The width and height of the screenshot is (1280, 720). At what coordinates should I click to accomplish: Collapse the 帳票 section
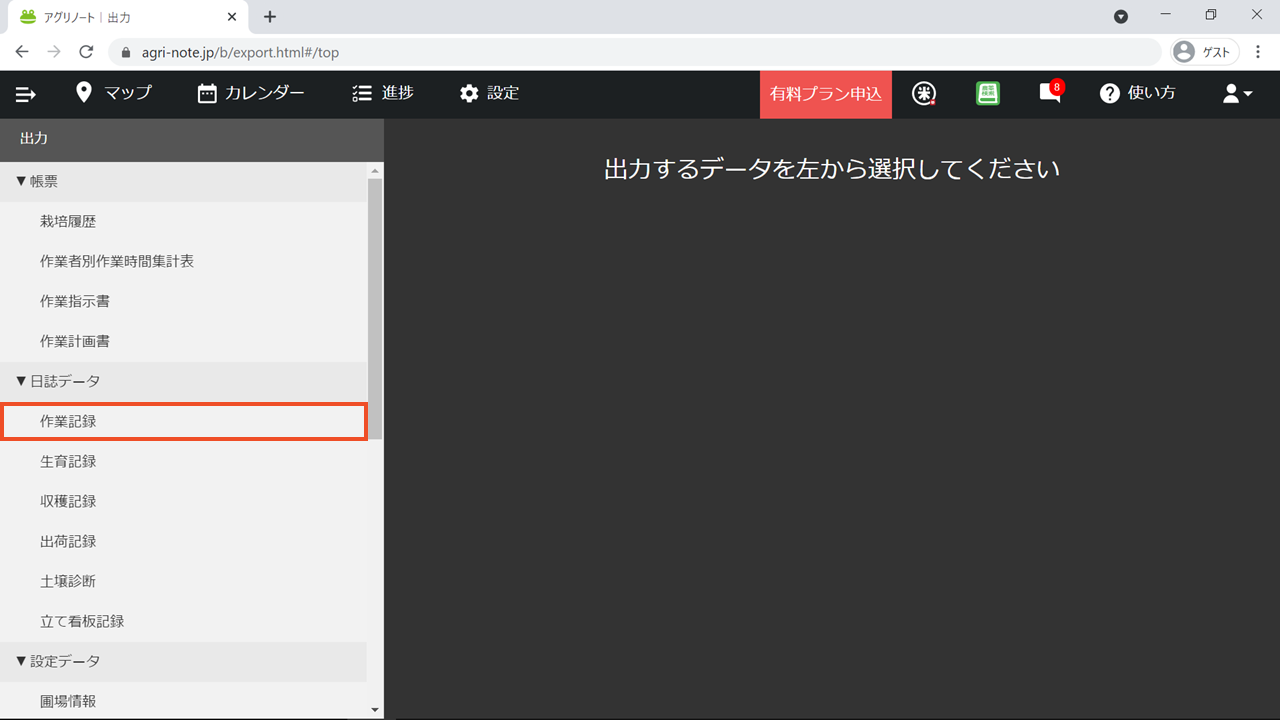tap(184, 181)
